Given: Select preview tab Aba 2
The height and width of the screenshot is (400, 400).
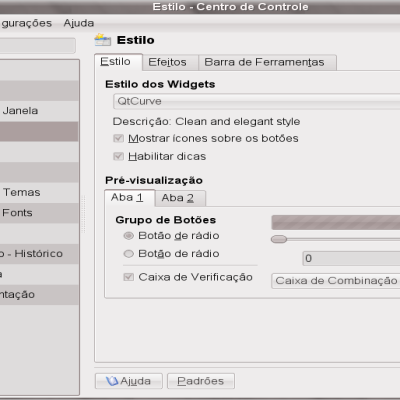Looking at the screenshot, I should point(180,198).
